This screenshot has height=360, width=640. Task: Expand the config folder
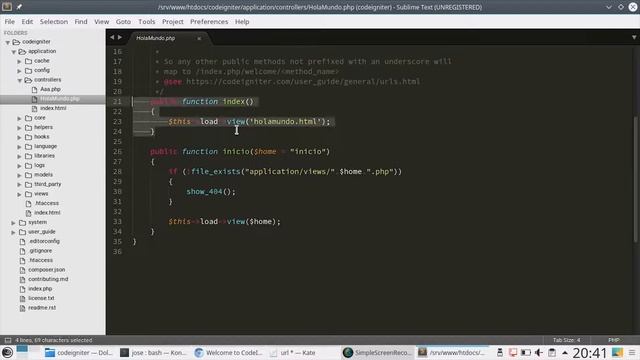19,71
